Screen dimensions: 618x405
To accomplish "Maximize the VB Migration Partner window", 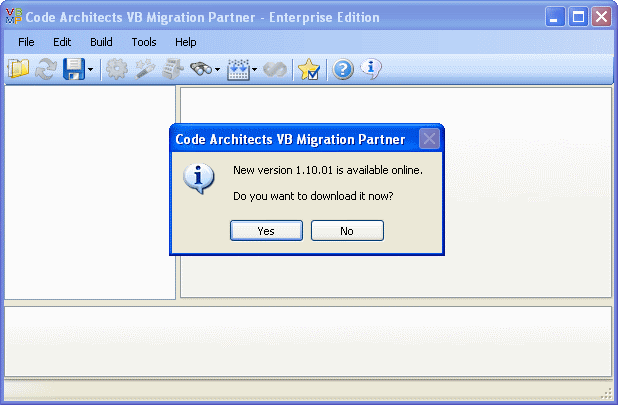I will point(578,17).
